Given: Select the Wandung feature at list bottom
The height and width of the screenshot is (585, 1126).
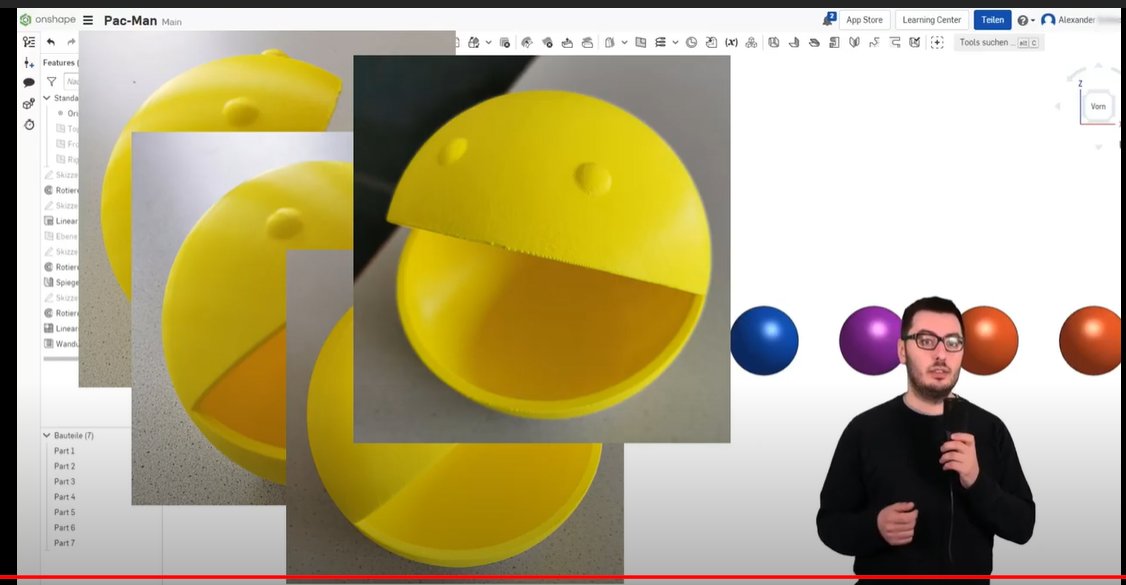Looking at the screenshot, I should [x=61, y=344].
